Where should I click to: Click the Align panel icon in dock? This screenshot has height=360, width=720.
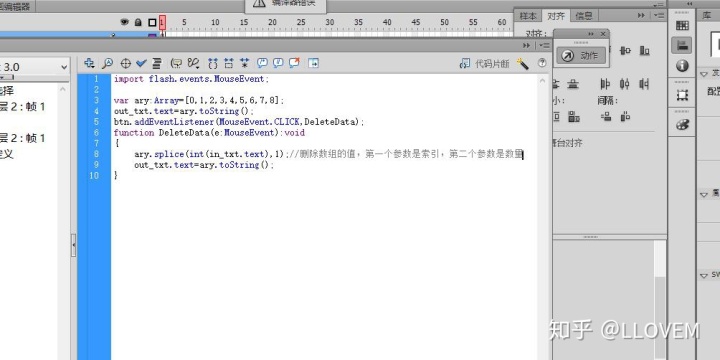pyautogui.click(x=682, y=45)
